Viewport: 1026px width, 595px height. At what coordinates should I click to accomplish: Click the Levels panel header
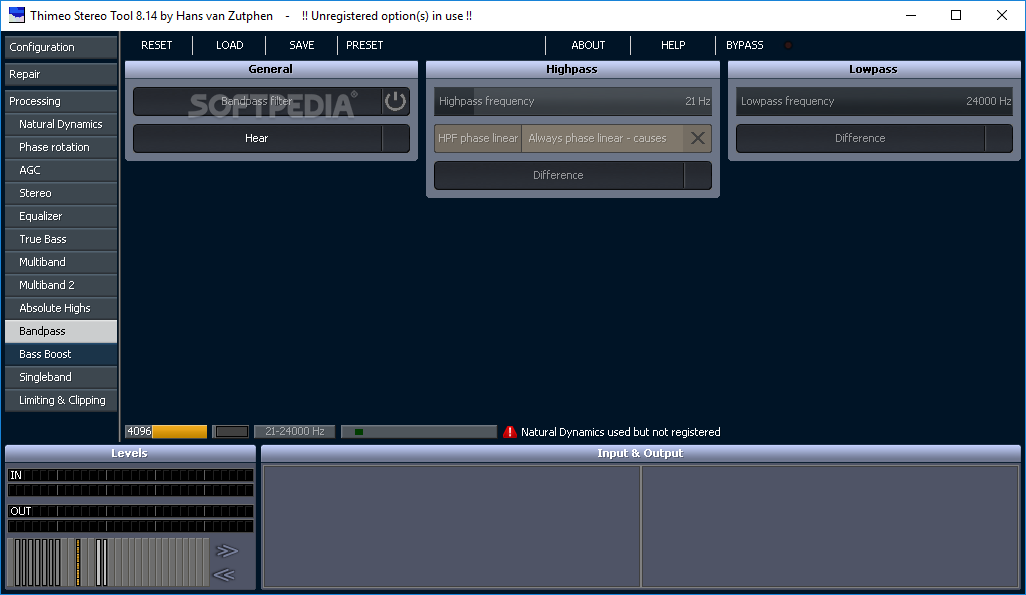[x=130, y=453]
